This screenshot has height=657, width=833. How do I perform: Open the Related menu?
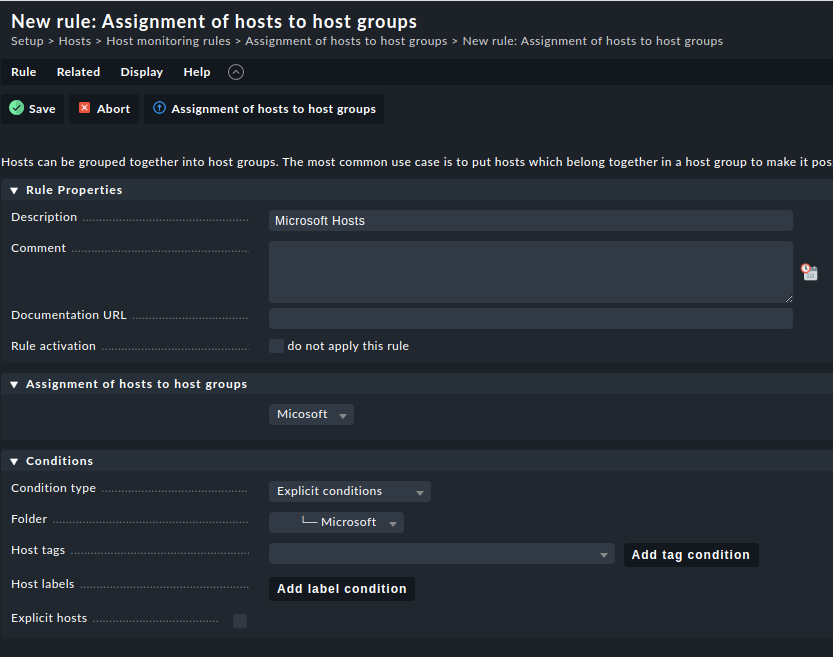[78, 72]
